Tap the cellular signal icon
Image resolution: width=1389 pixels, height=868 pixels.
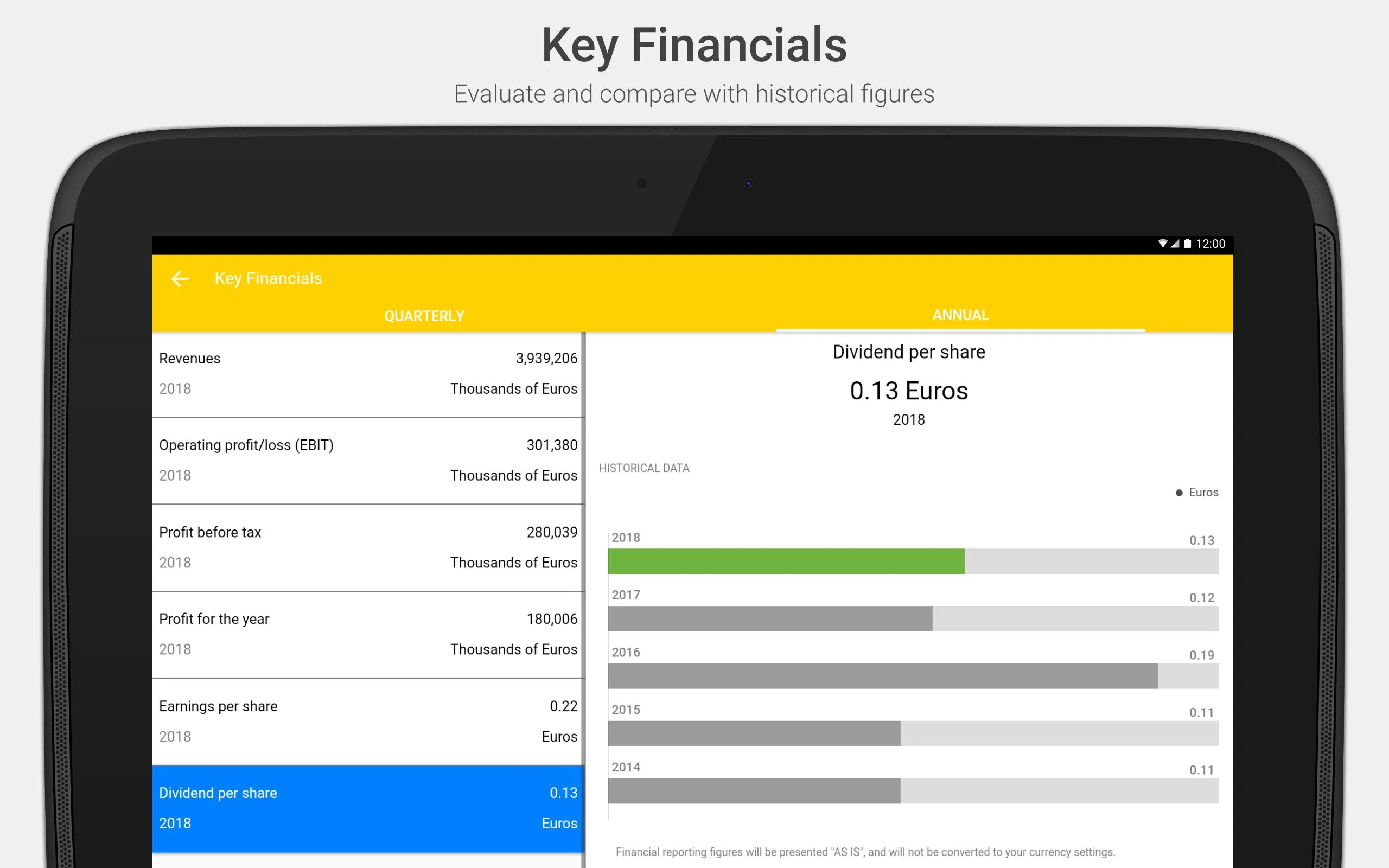1175,244
